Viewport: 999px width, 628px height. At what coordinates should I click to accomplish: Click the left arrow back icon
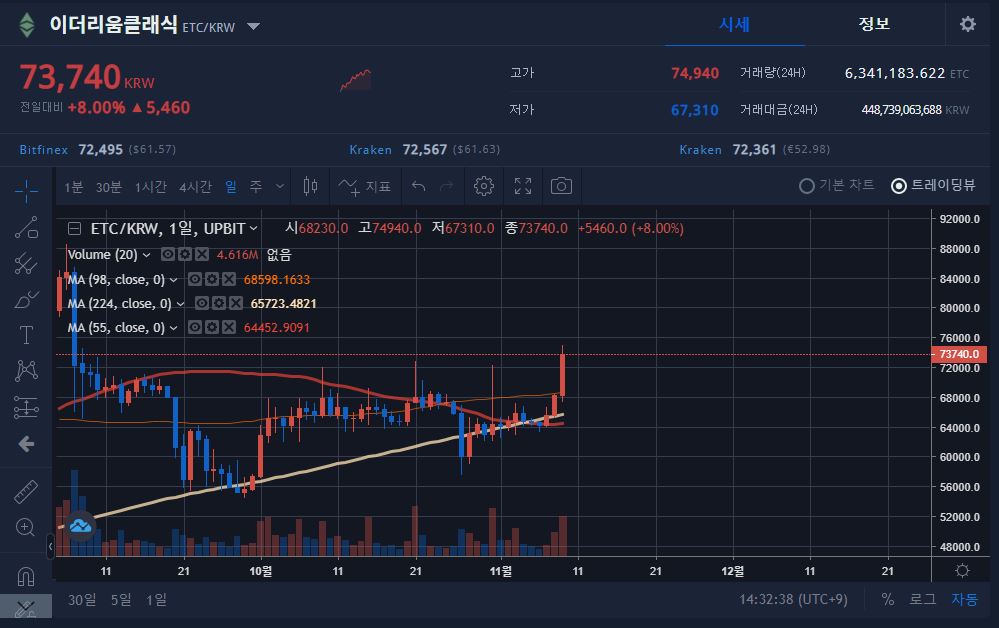tap(26, 444)
